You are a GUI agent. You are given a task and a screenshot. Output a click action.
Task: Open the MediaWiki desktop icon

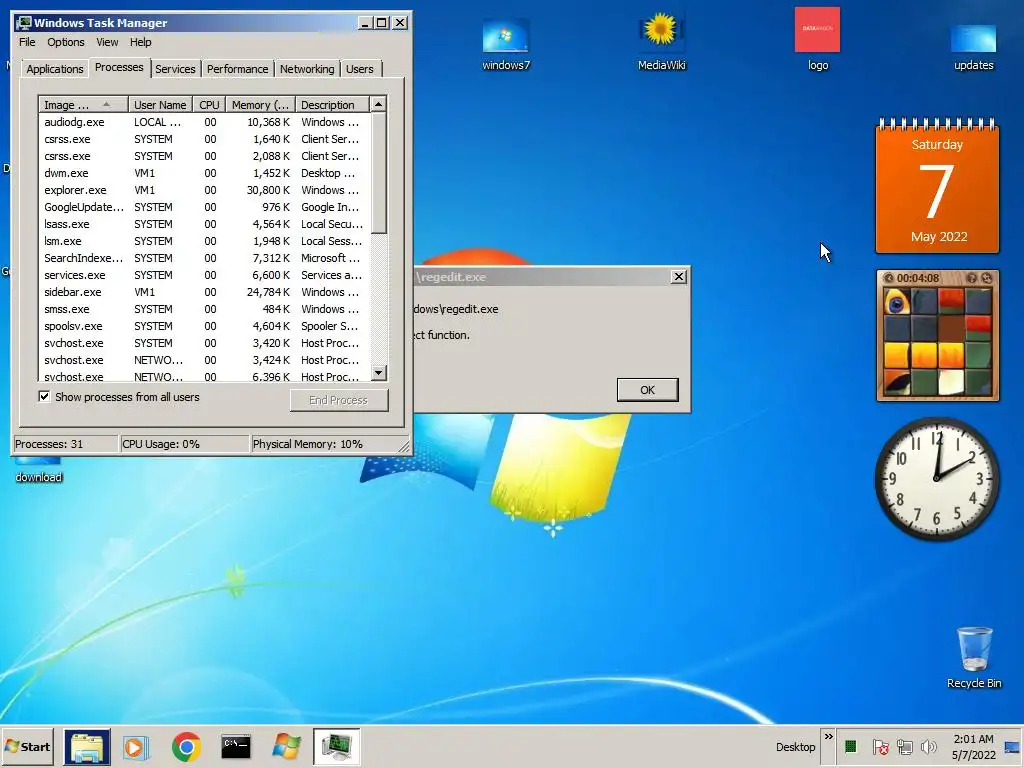coord(661,40)
